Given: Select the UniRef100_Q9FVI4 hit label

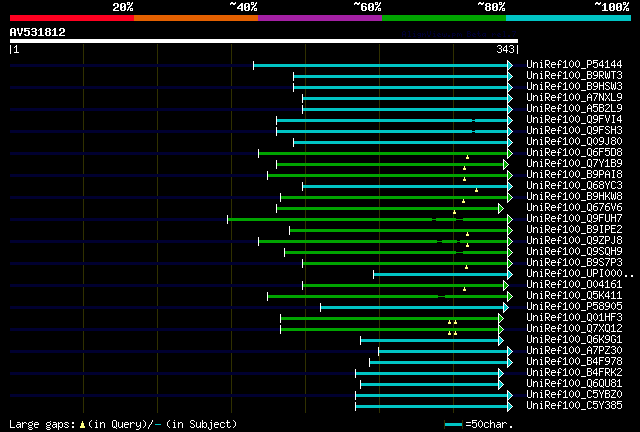Looking at the screenshot, I should (x=574, y=119).
